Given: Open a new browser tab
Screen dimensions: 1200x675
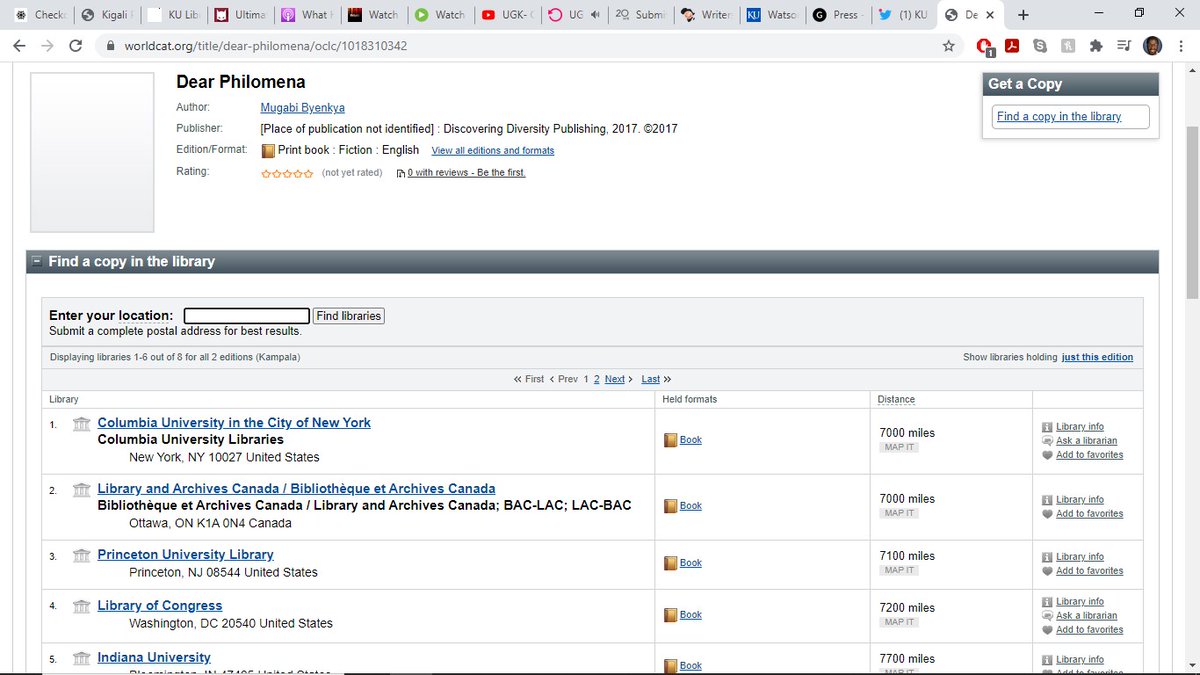Looking at the screenshot, I should click(x=1024, y=15).
